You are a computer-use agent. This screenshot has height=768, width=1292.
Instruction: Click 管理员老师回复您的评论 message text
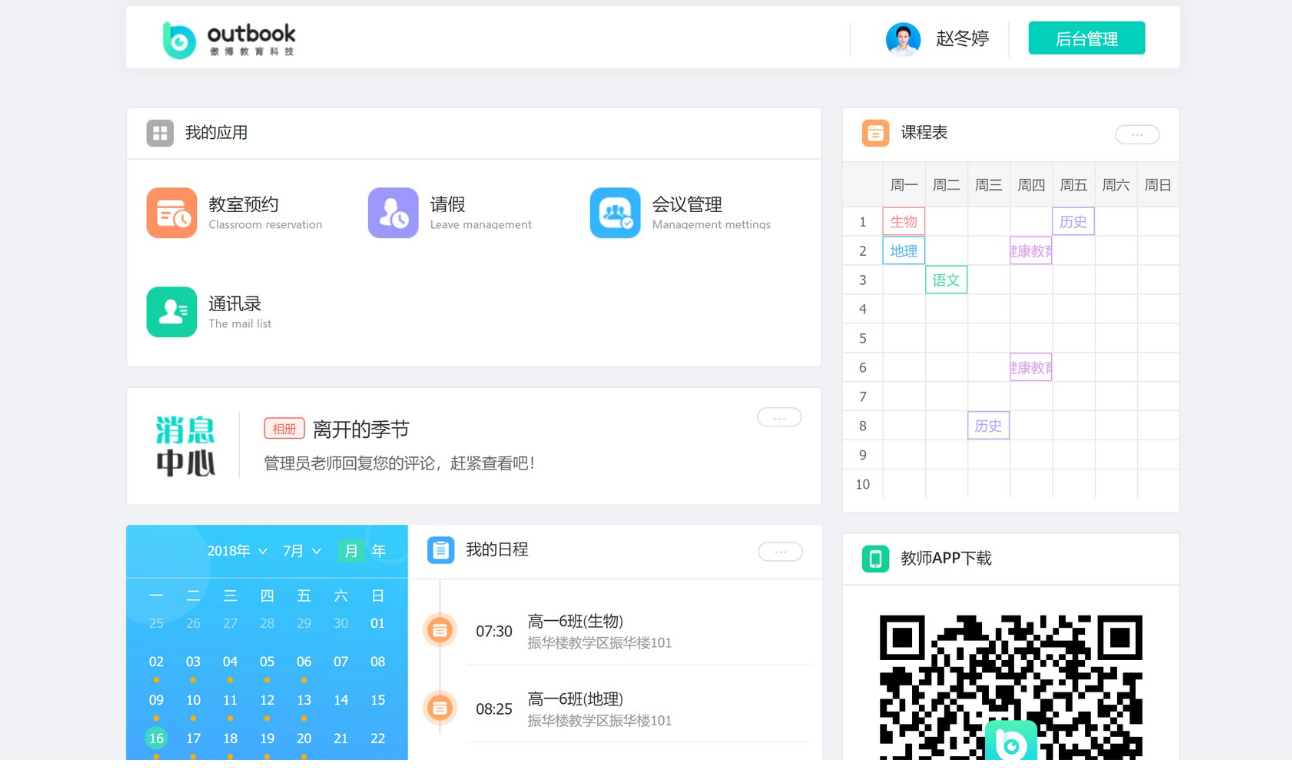click(399, 463)
